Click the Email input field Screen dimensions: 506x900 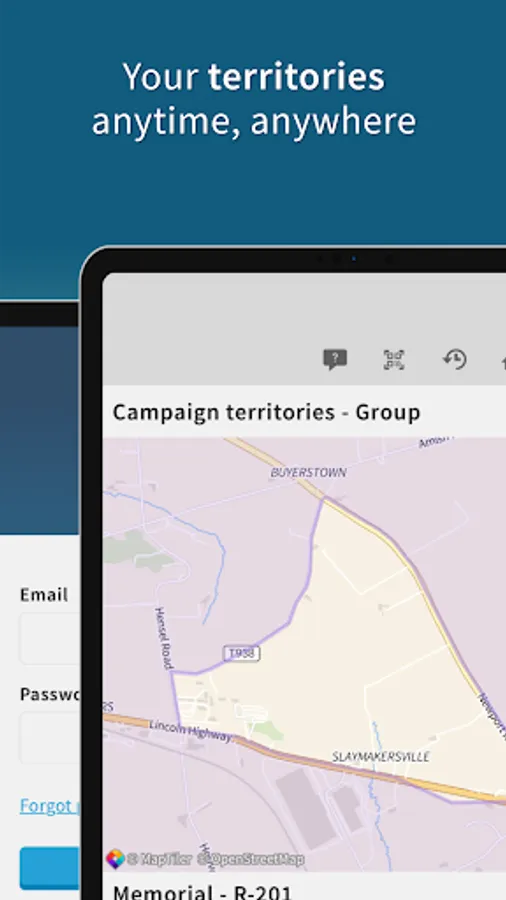49,638
